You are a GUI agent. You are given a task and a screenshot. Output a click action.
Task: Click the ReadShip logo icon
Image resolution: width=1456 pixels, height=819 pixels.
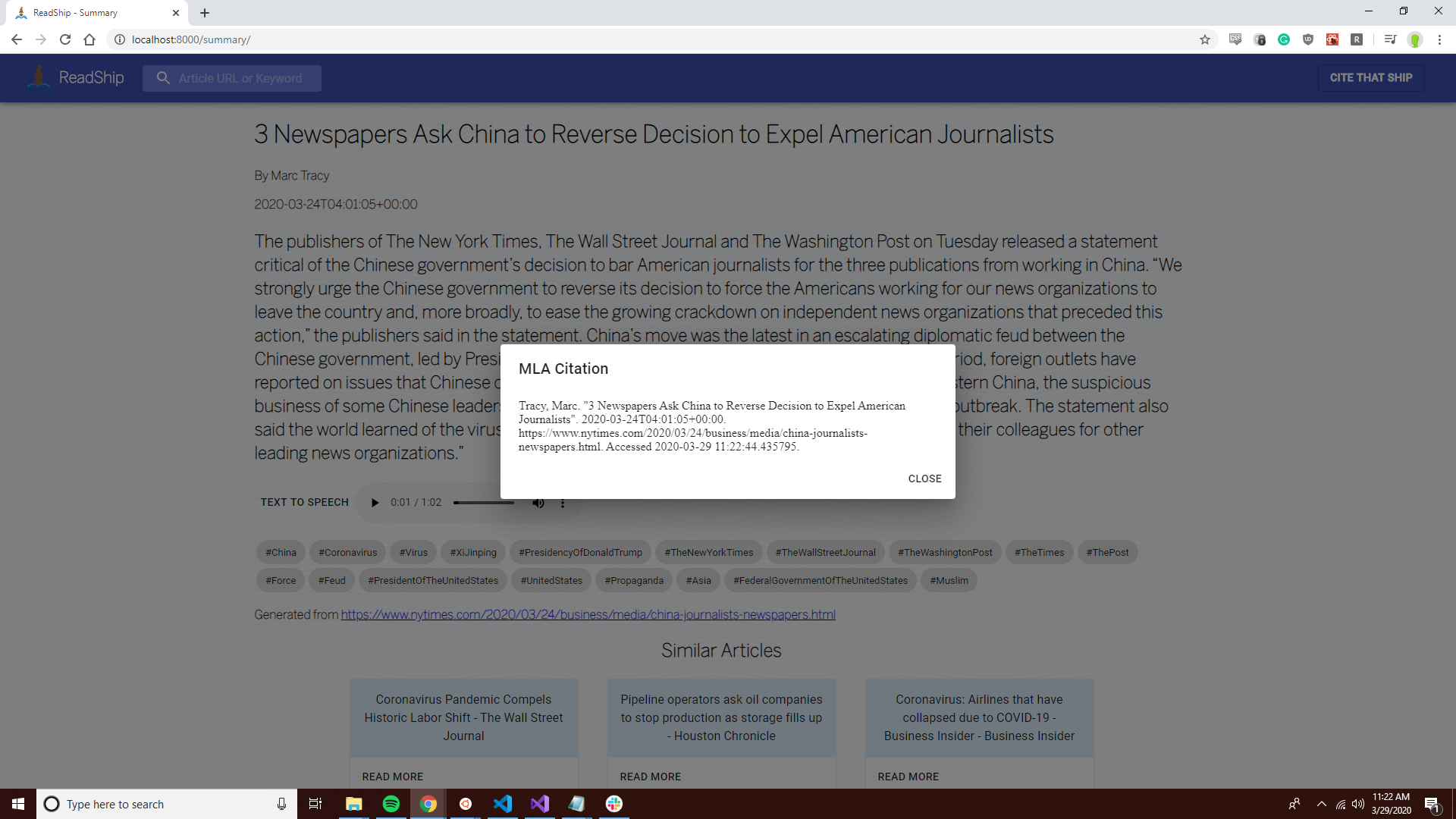pos(38,77)
